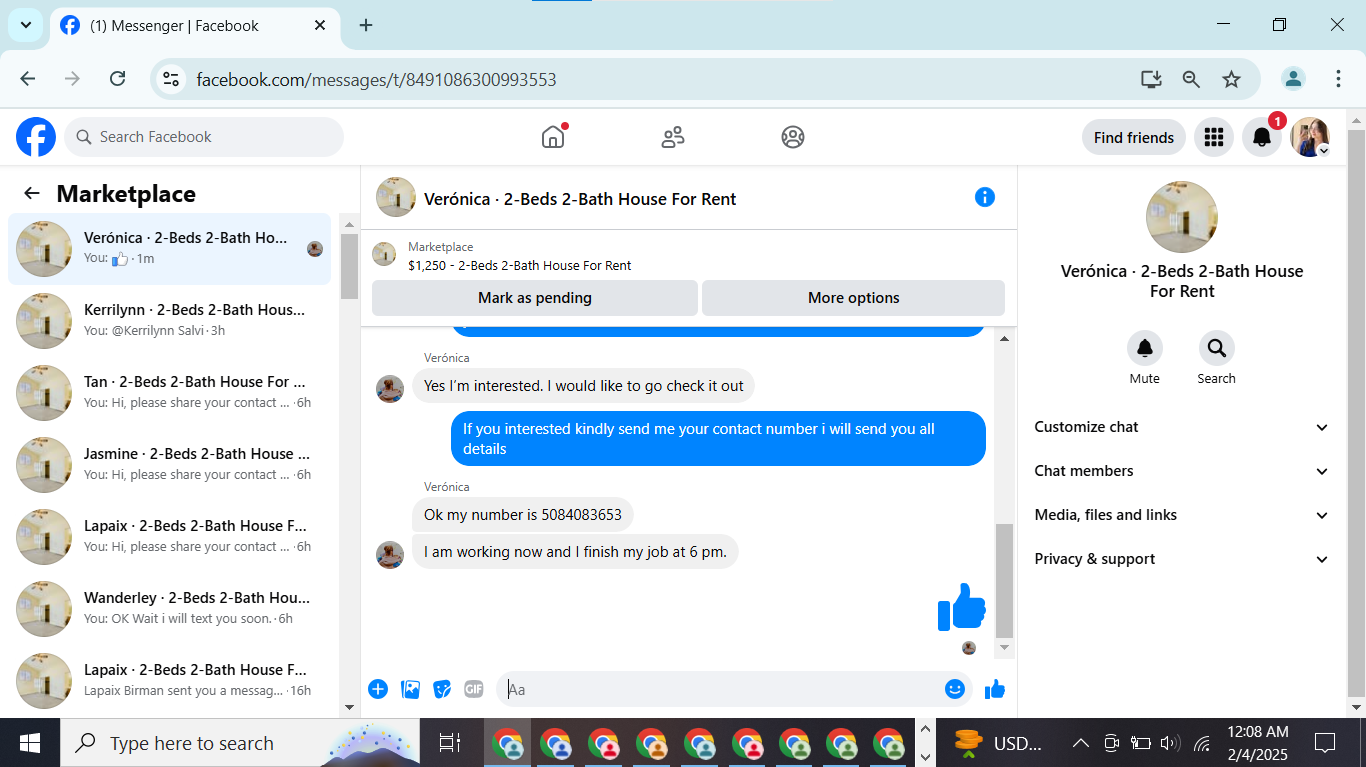Open Wanderley conversation in chat list
The width and height of the screenshot is (1366, 767).
coord(170,609)
